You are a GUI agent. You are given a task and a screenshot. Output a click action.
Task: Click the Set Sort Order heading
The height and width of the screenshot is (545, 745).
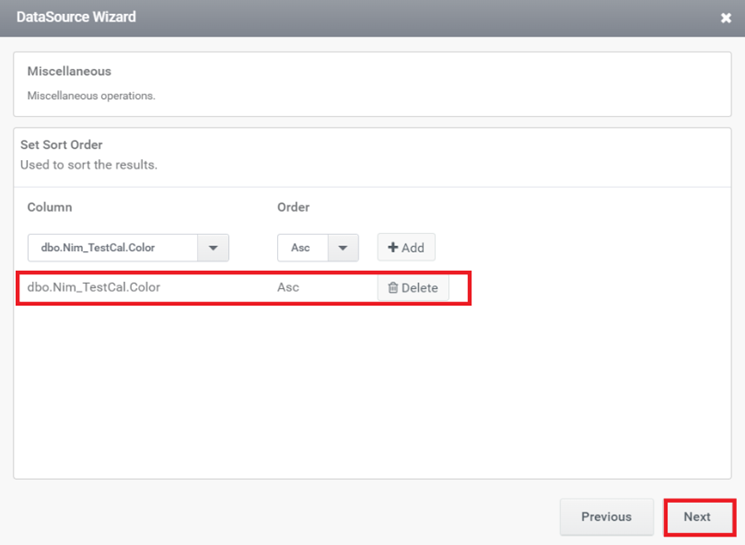coord(61,144)
